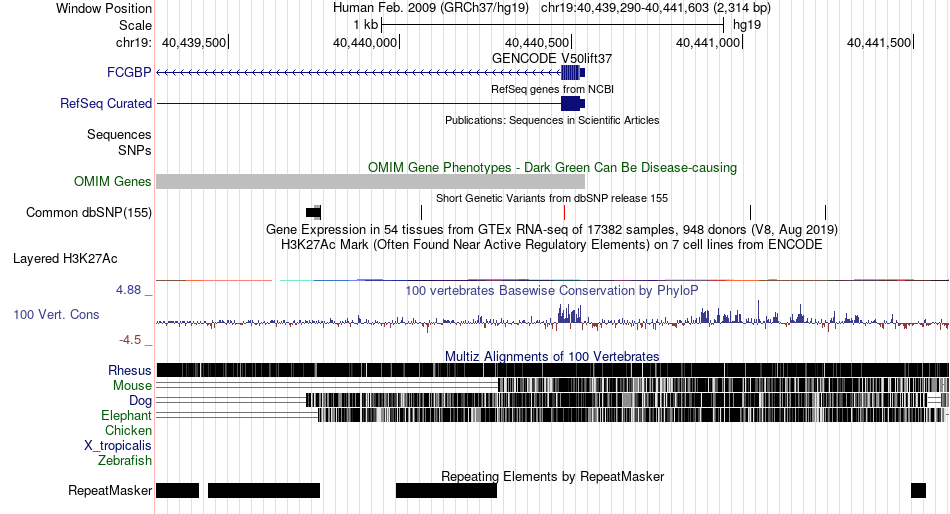Click the Dog alignment label
Screen dimensions: 950x514
click(x=140, y=400)
